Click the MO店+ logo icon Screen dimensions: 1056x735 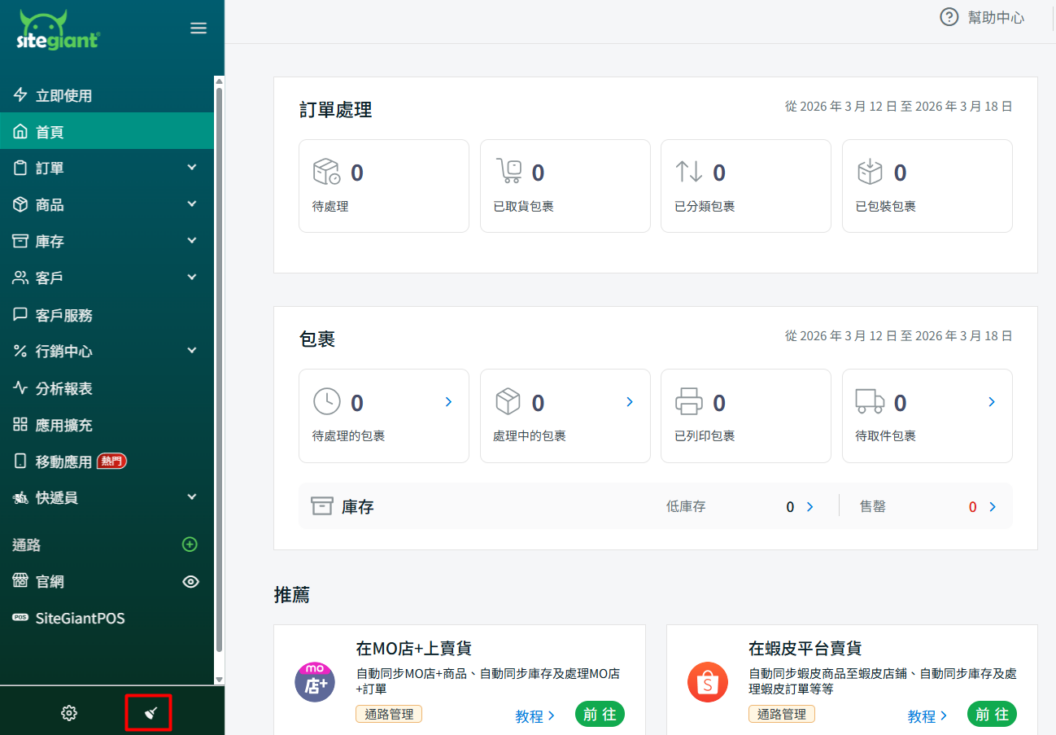(315, 682)
